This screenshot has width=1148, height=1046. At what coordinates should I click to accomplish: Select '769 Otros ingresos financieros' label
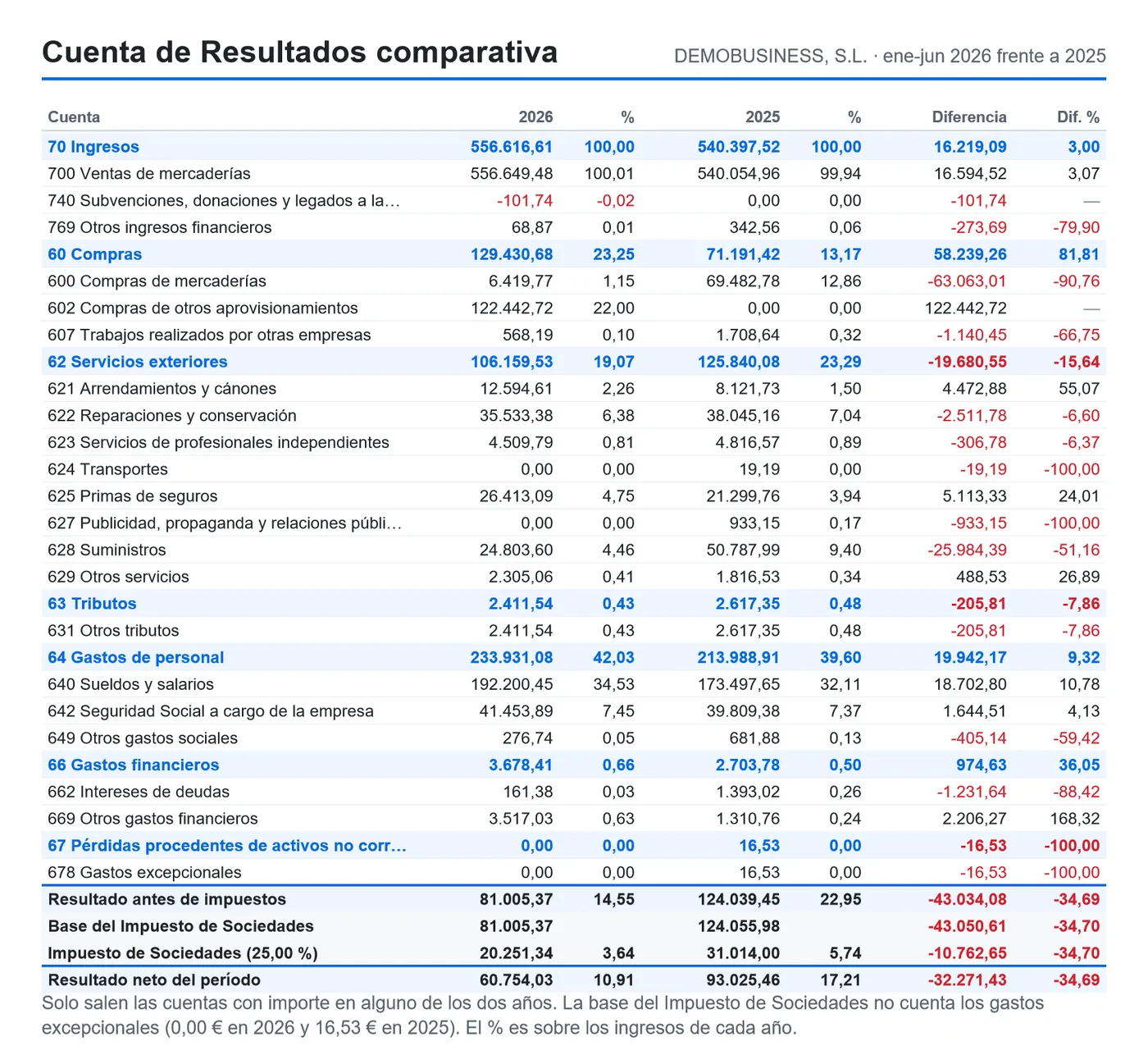160,227
